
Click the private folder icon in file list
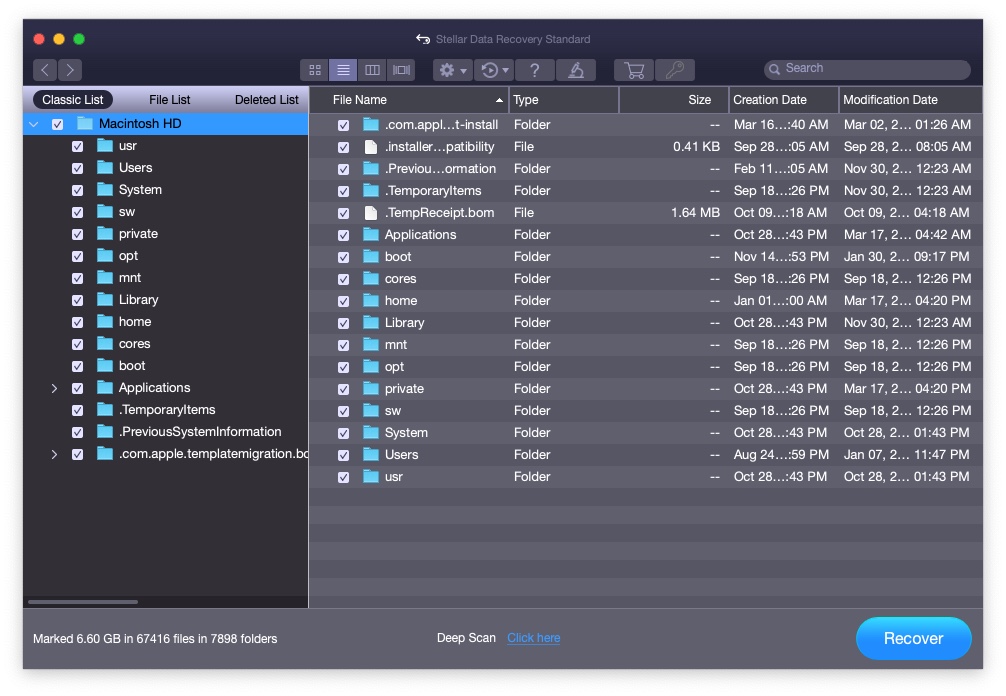click(371, 388)
